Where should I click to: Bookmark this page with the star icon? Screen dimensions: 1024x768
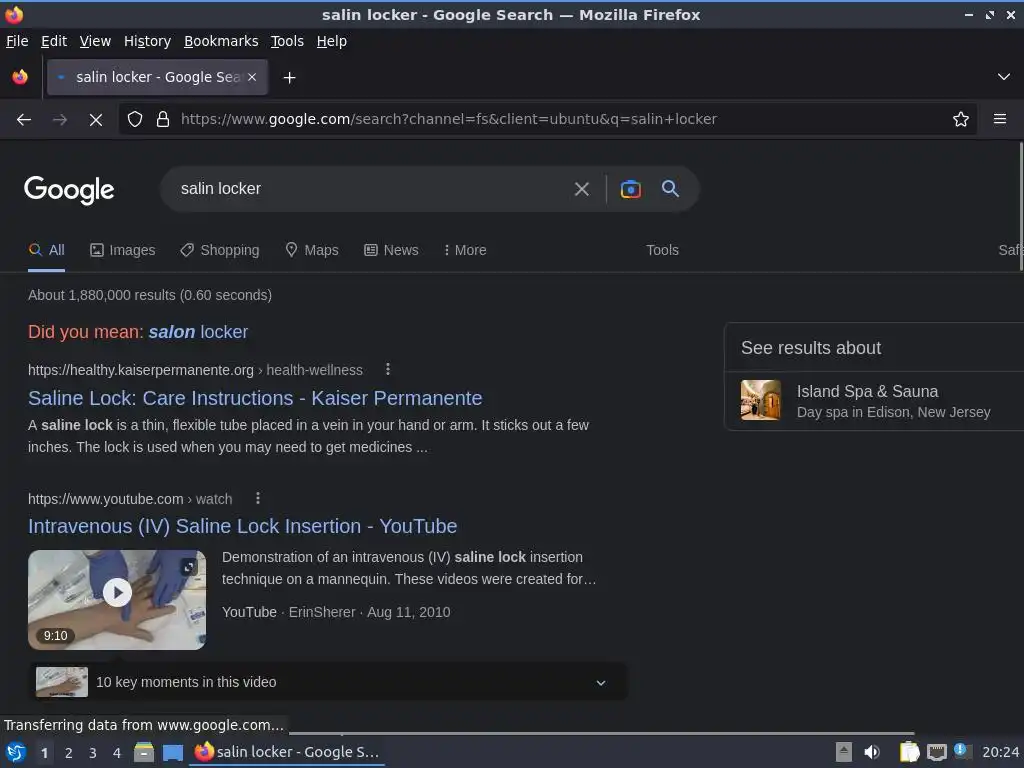(961, 119)
